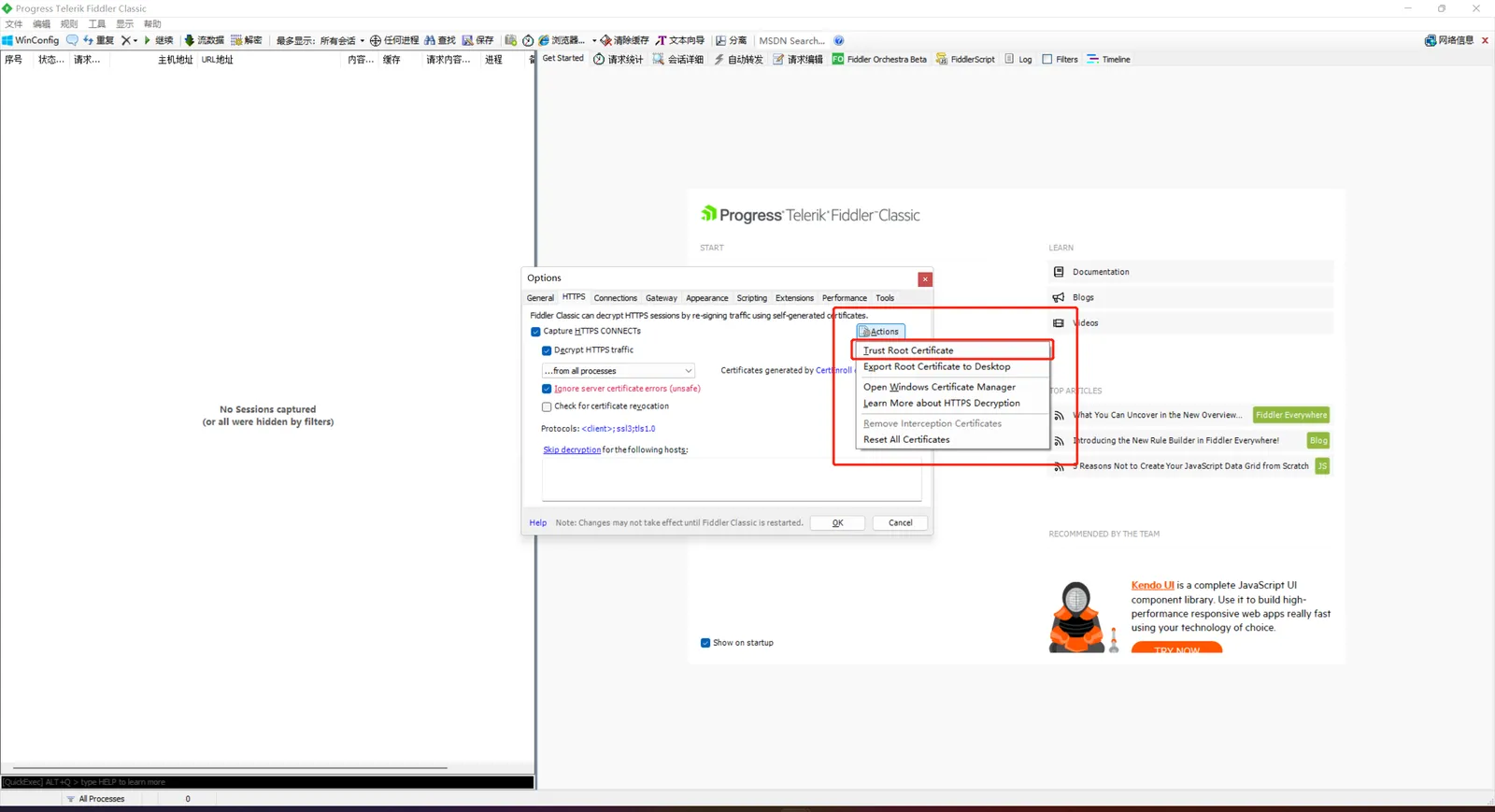Open the File (文件) menu

click(14, 24)
